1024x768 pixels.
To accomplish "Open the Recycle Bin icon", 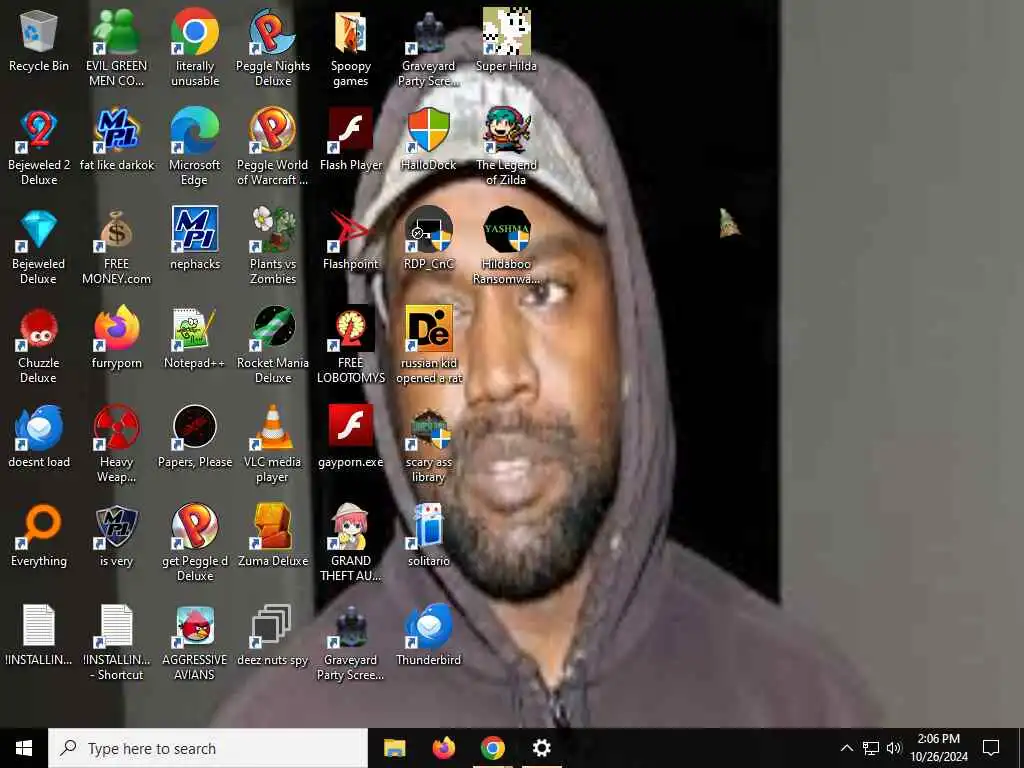I will pyautogui.click(x=39, y=33).
